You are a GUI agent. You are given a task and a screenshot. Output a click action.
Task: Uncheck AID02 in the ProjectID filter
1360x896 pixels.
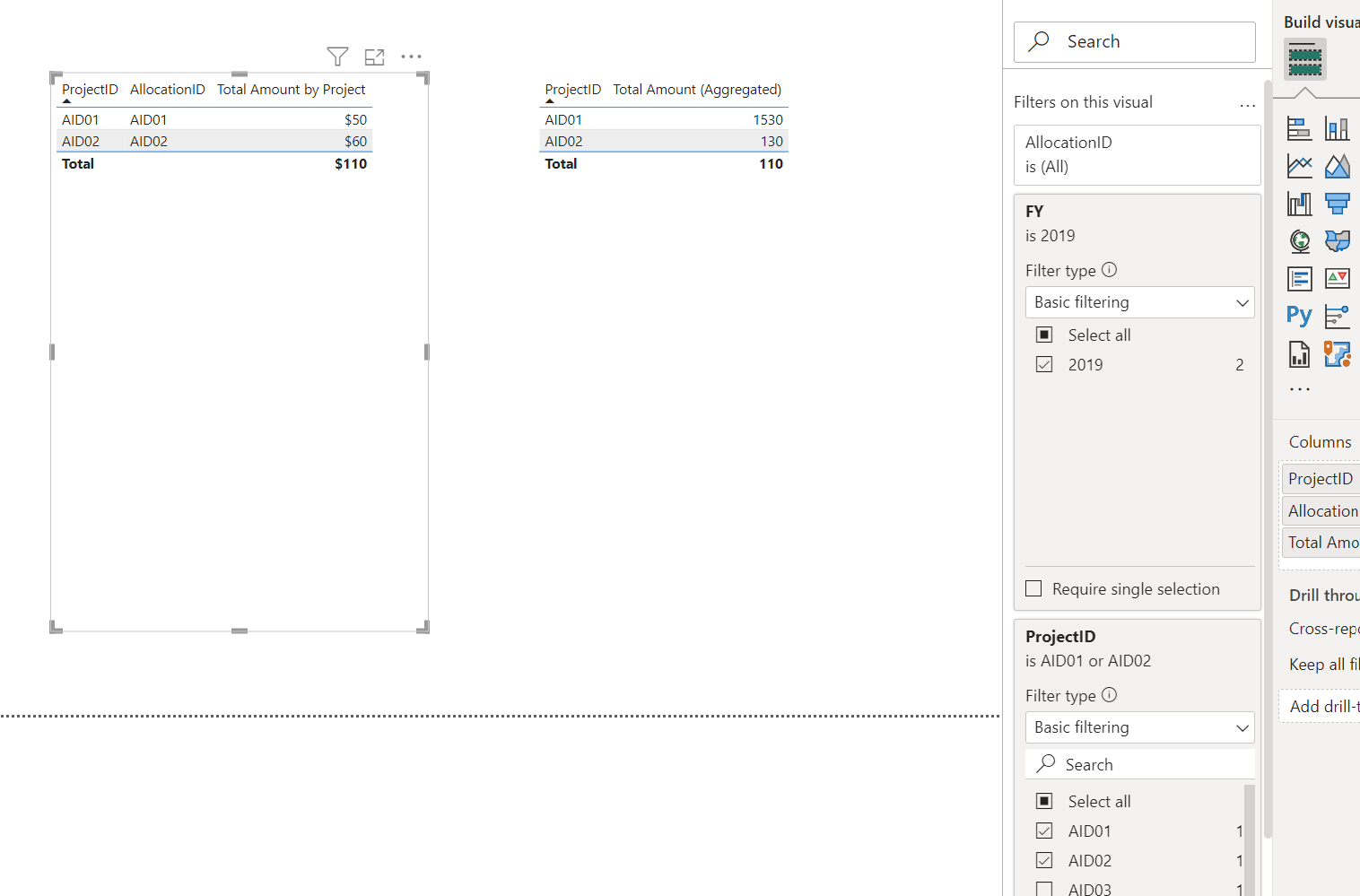1044,860
